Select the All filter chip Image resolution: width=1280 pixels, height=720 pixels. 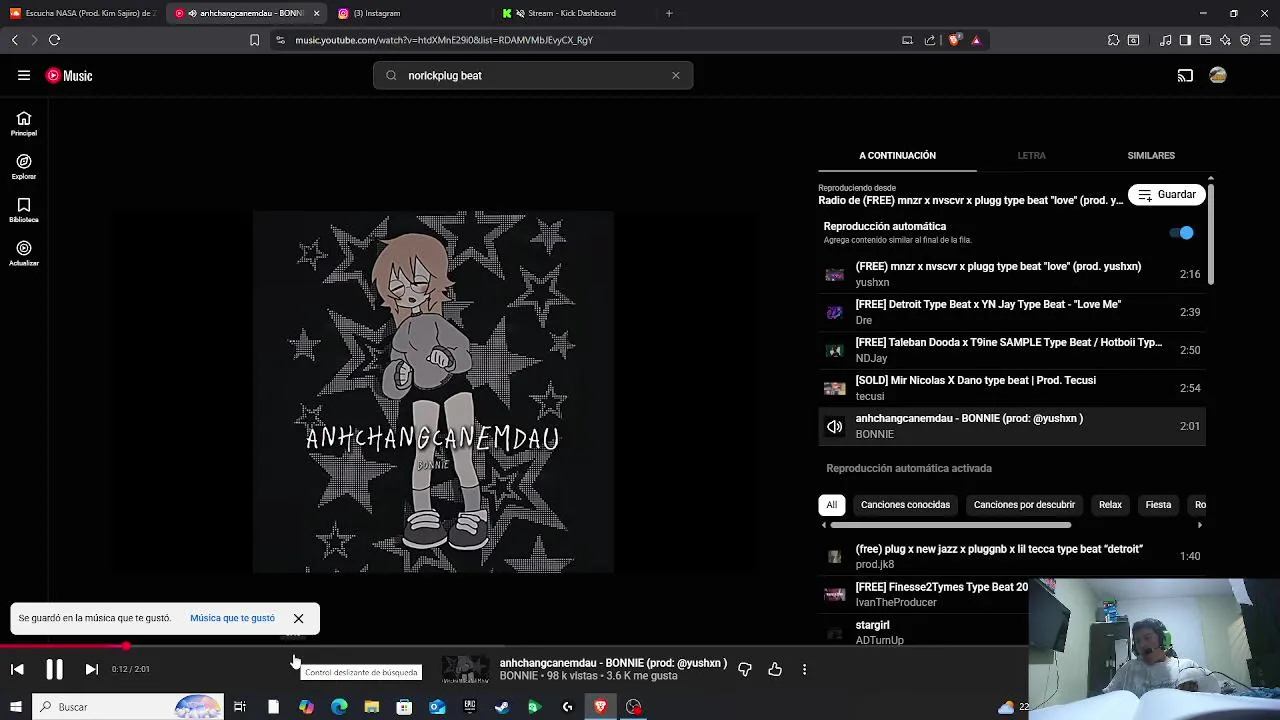831,505
